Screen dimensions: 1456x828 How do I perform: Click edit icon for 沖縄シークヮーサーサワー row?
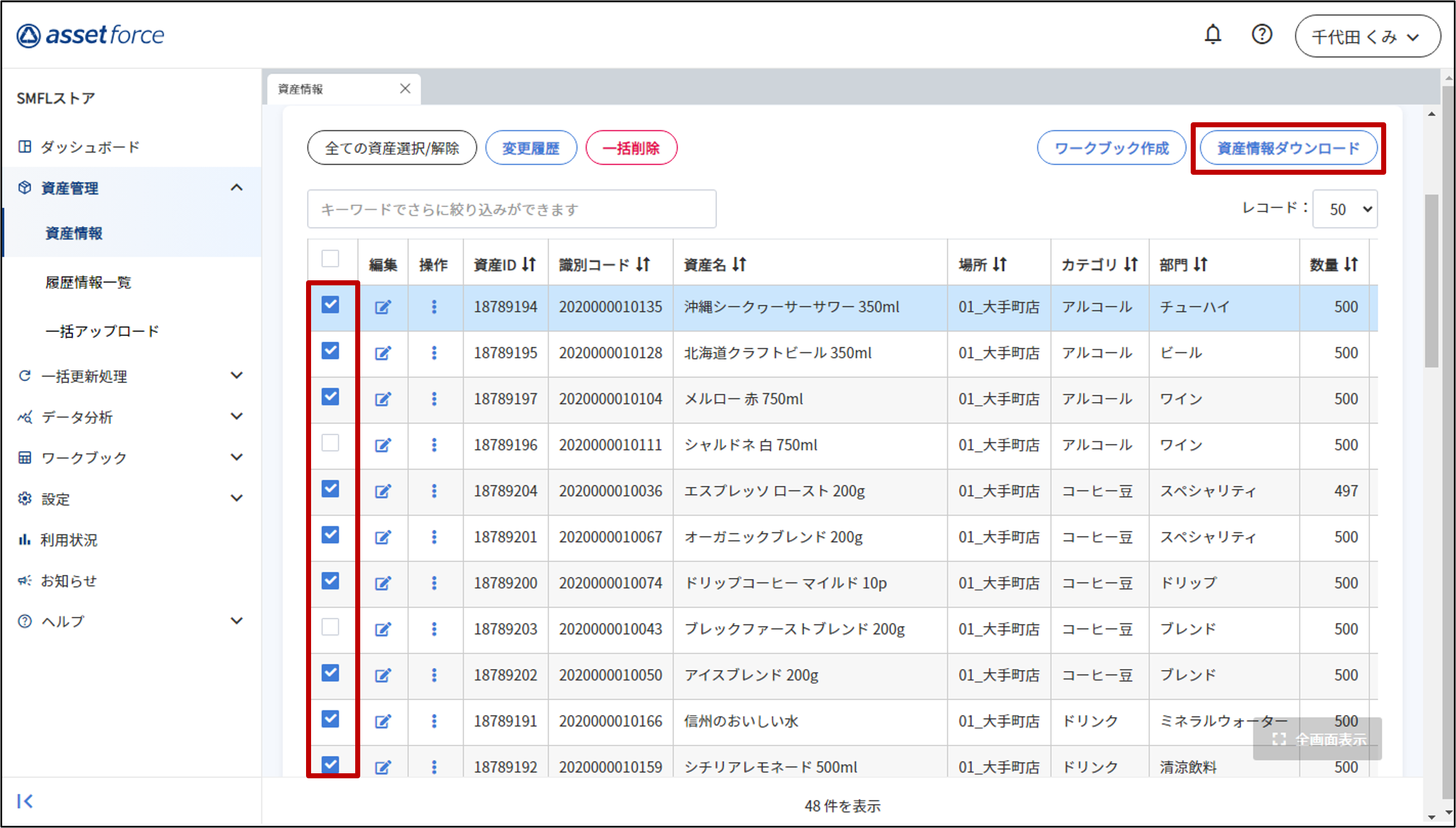383,307
